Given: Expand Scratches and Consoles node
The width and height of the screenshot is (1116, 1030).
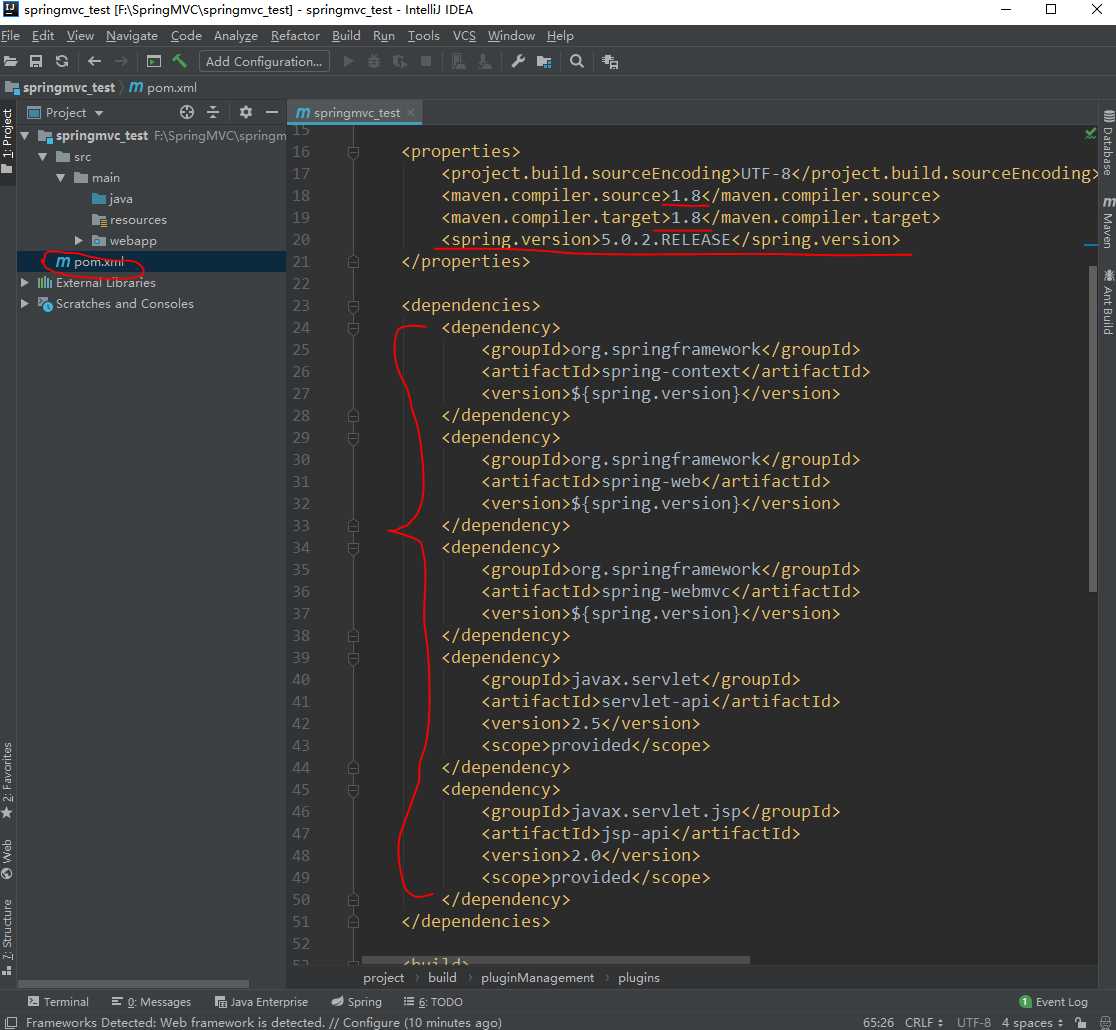Looking at the screenshot, I should point(25,303).
